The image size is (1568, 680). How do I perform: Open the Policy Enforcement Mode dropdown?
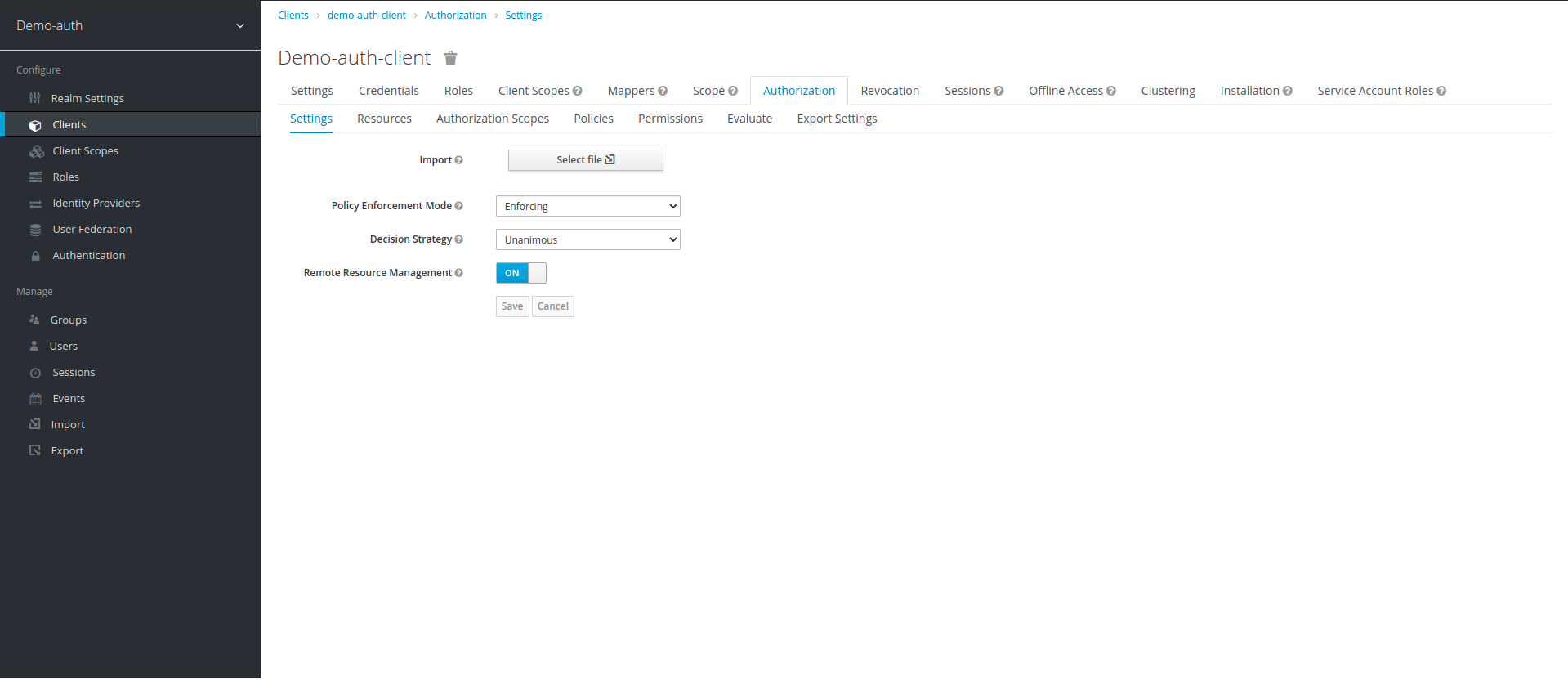click(587, 206)
